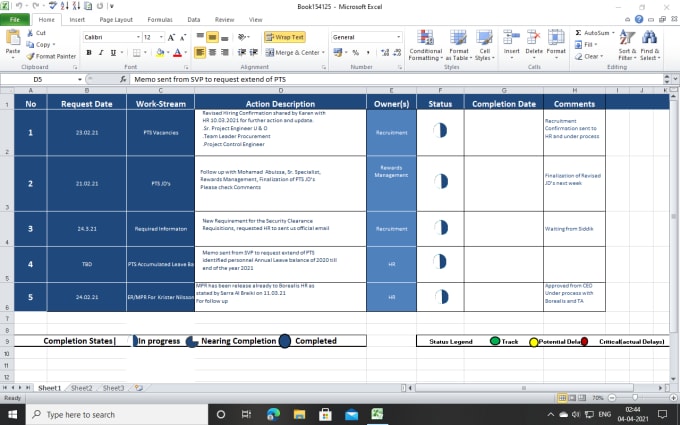Click the AutoSum sigma icon
The image size is (680, 425).
point(578,33)
